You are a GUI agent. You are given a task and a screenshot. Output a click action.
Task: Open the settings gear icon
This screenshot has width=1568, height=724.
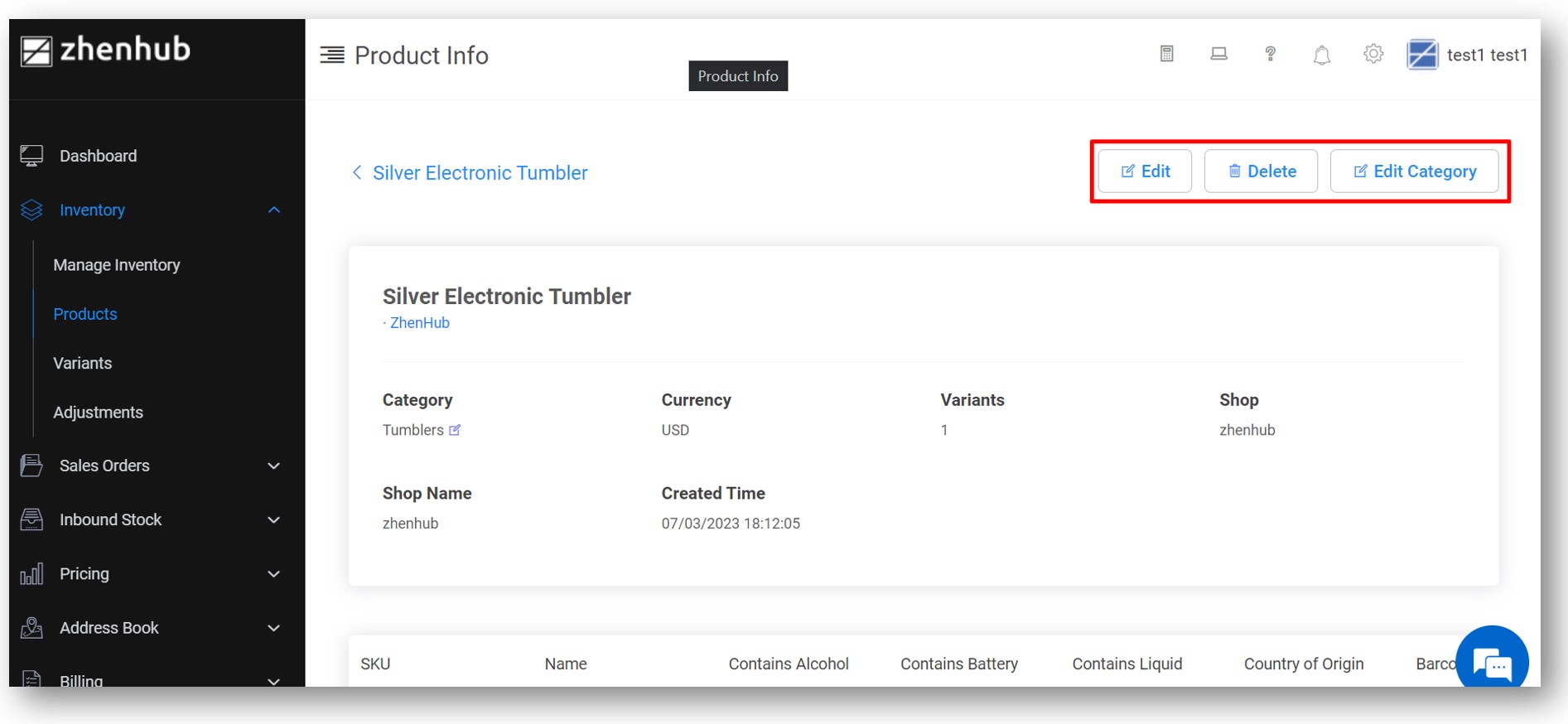[1373, 55]
